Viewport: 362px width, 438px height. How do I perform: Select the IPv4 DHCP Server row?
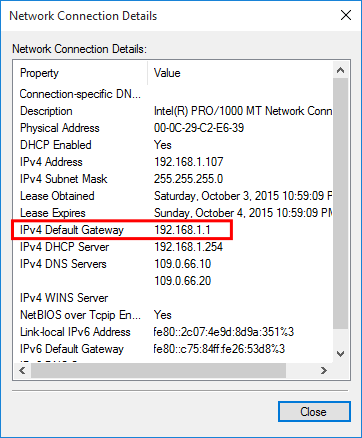[x=173, y=247]
